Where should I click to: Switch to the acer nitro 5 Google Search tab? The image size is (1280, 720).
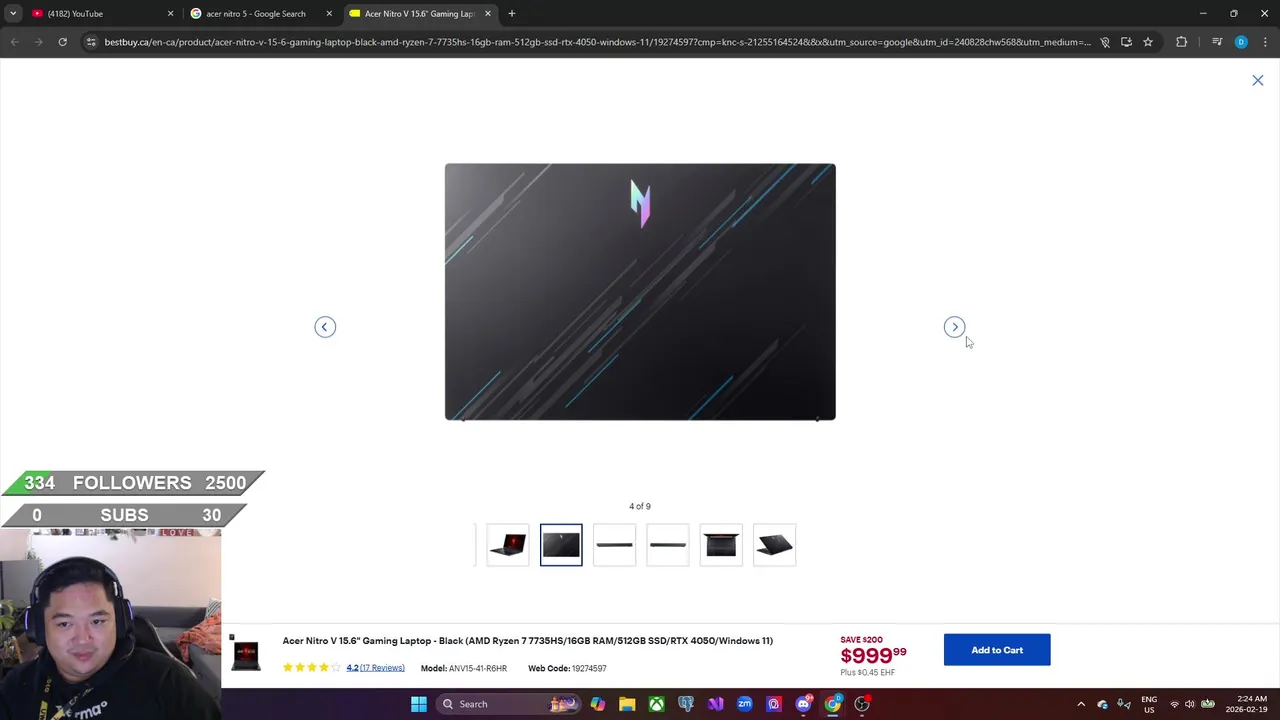(x=262, y=14)
